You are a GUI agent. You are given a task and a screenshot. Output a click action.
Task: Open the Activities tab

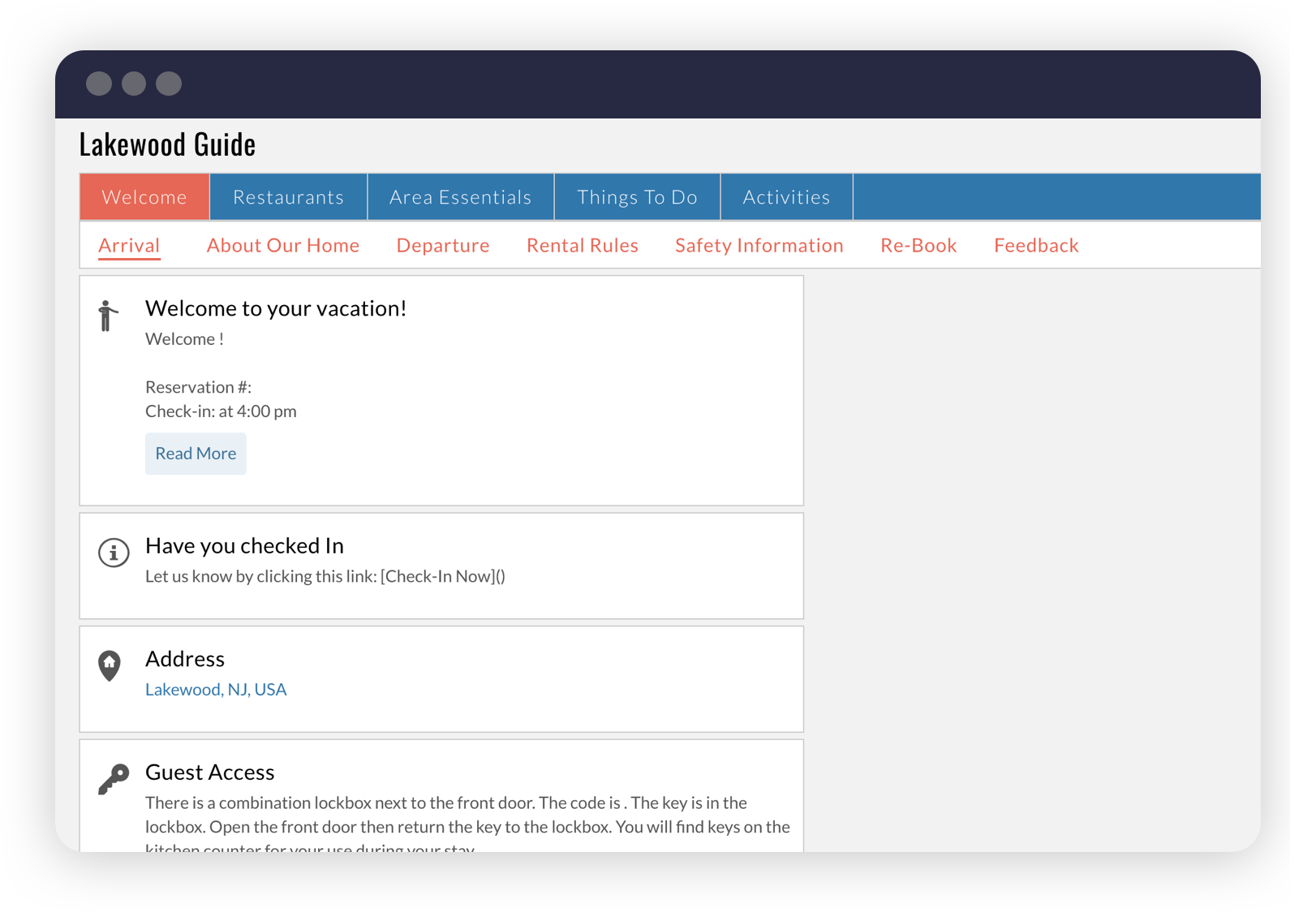785,196
